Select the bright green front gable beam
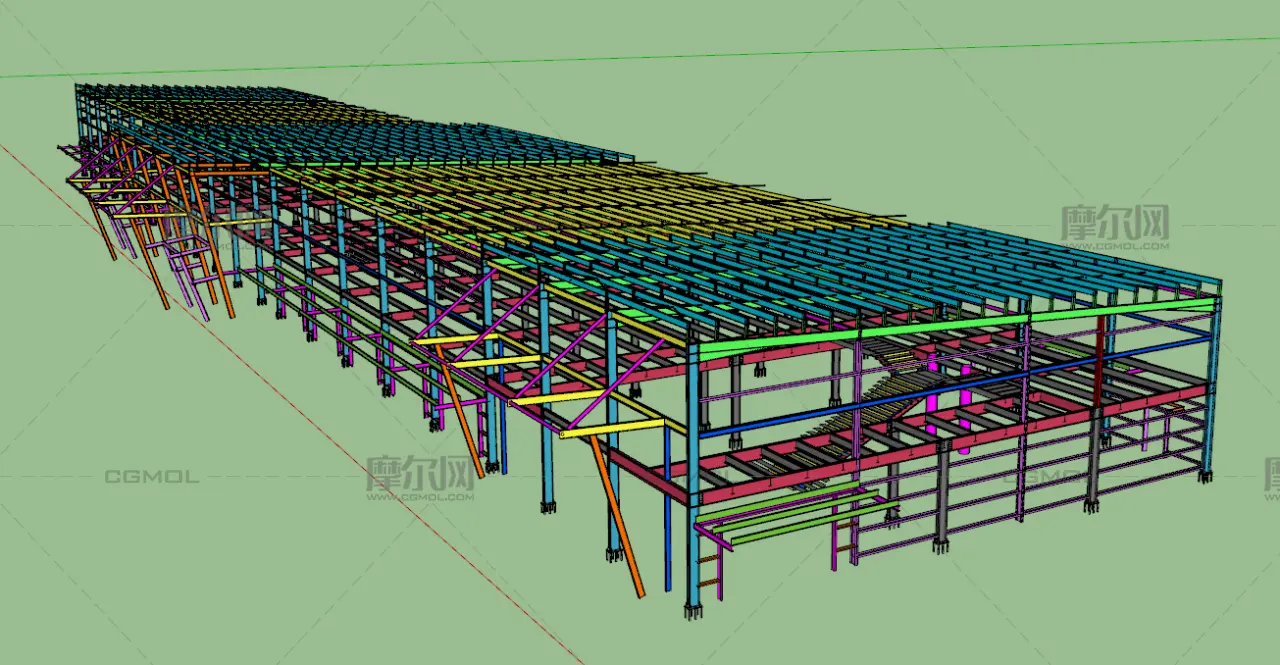The width and height of the screenshot is (1280, 665). (955, 325)
